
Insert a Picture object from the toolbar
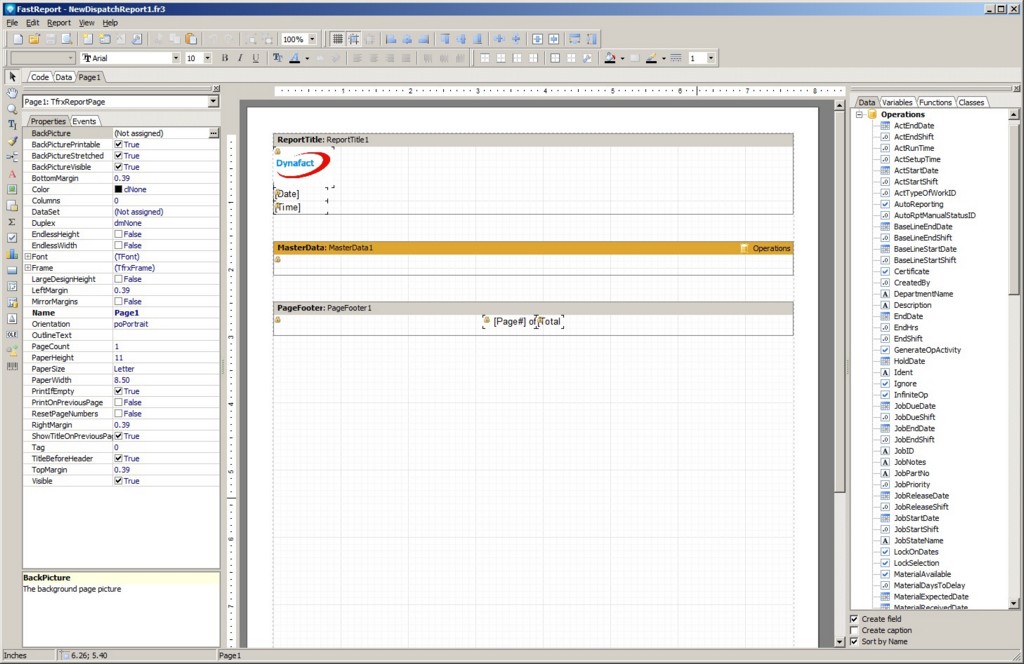[x=12, y=189]
